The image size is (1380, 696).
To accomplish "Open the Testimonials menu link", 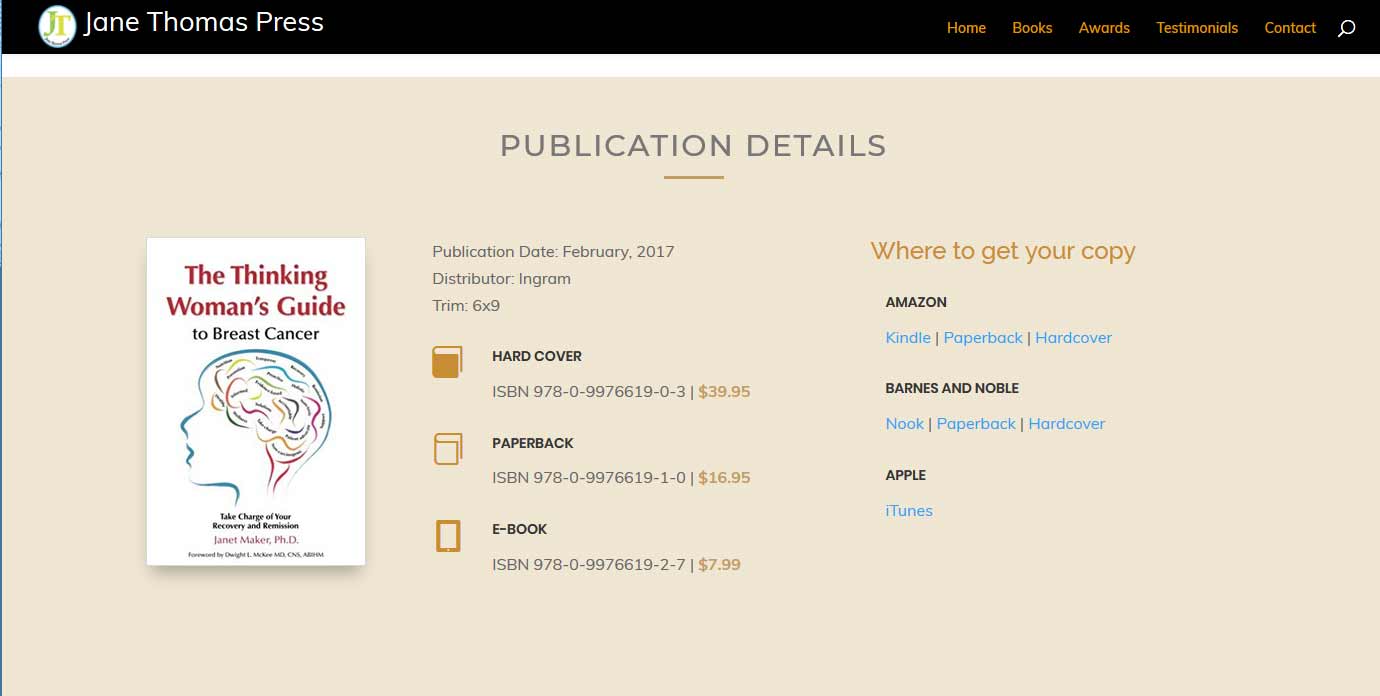I will click(1196, 28).
